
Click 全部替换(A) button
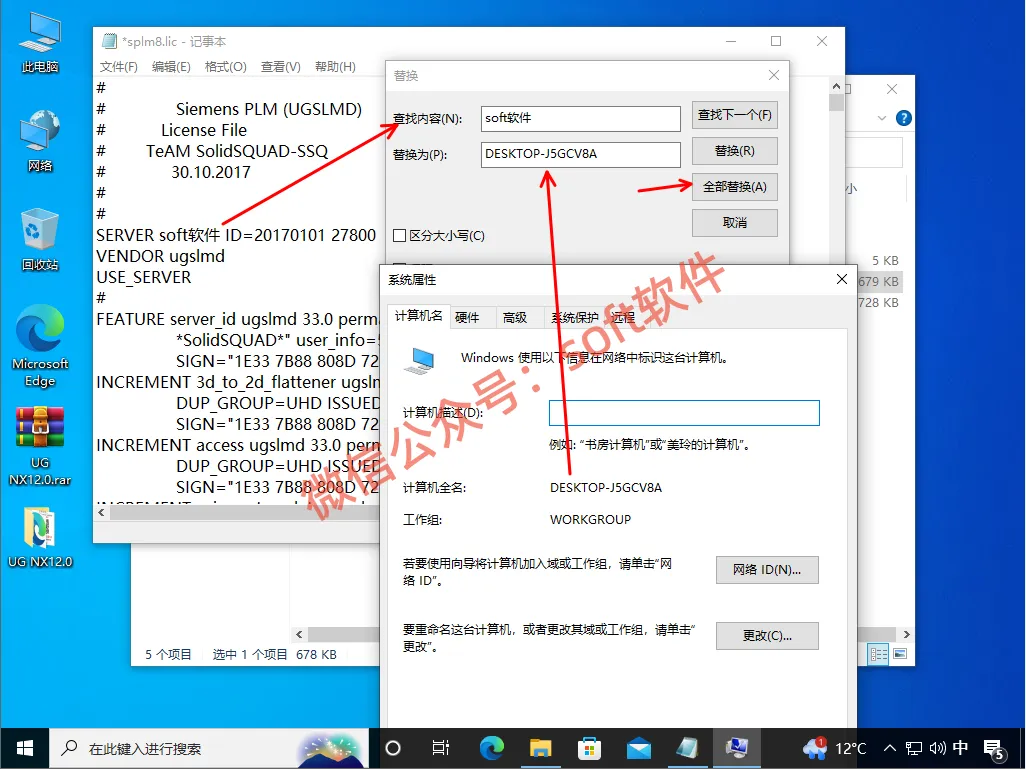point(735,187)
